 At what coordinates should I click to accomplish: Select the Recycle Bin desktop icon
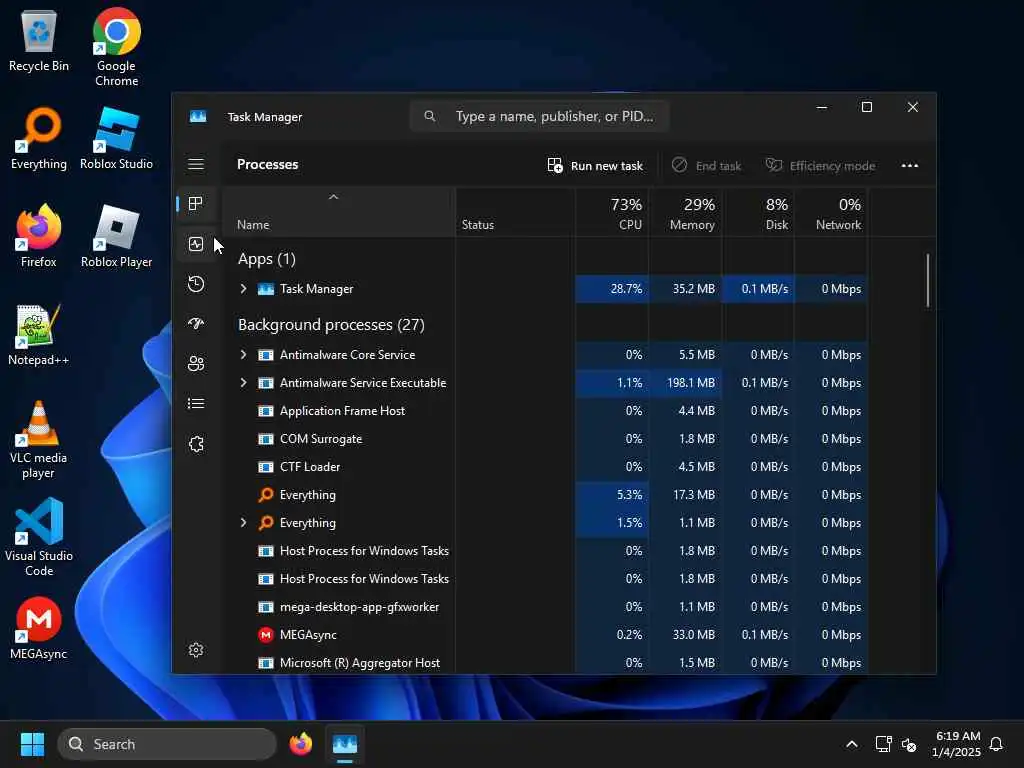coord(39,40)
